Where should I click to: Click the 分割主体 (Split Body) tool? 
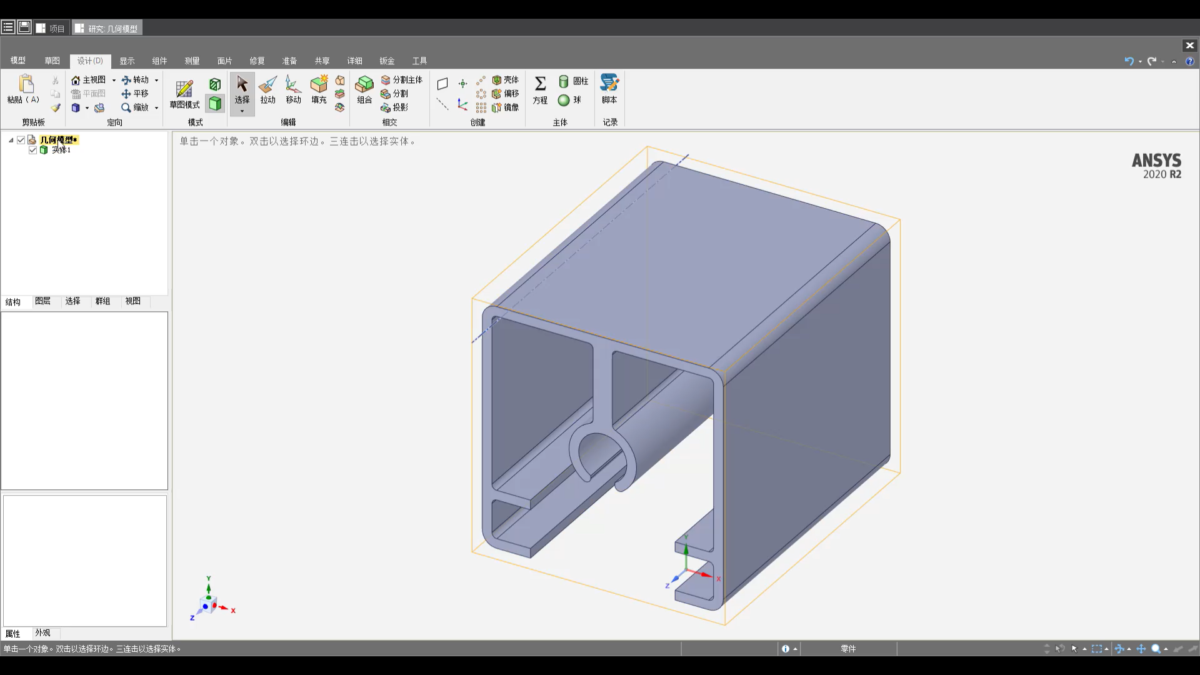[x=401, y=80]
